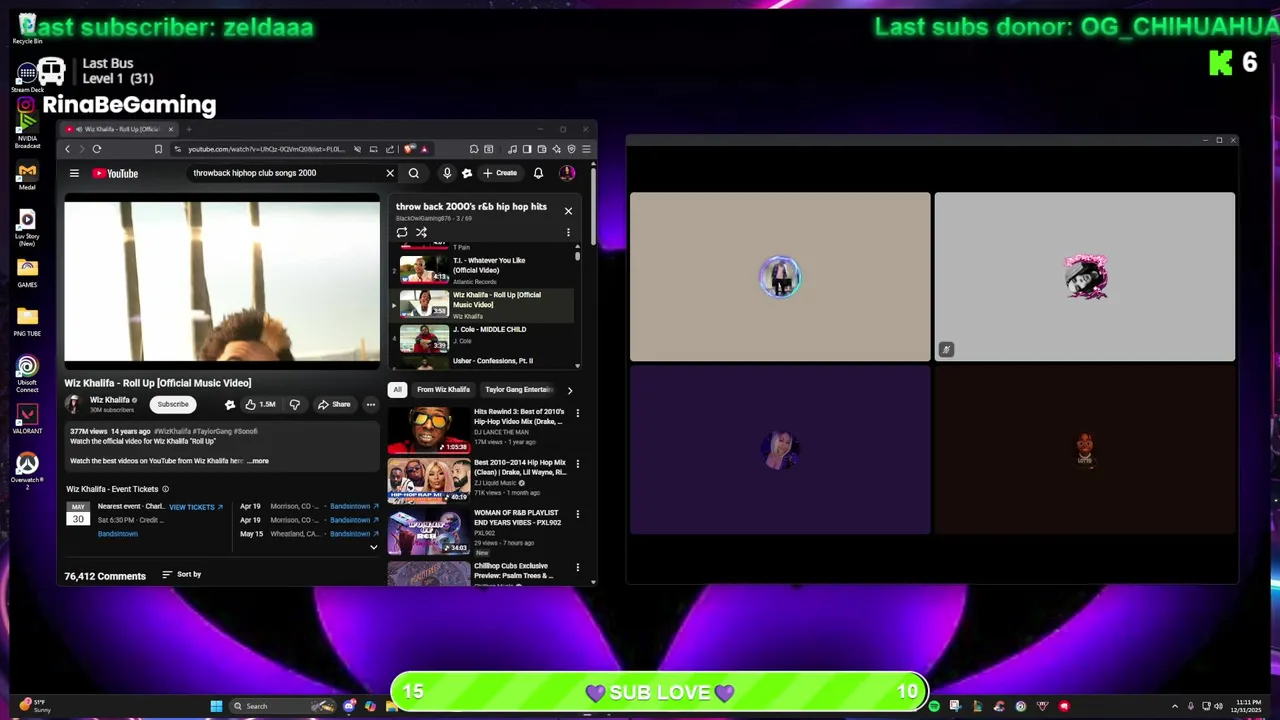Select J. Cole - MIDDLE CHILD playlist item
Image resolution: width=1280 pixels, height=720 pixels.
click(483, 338)
